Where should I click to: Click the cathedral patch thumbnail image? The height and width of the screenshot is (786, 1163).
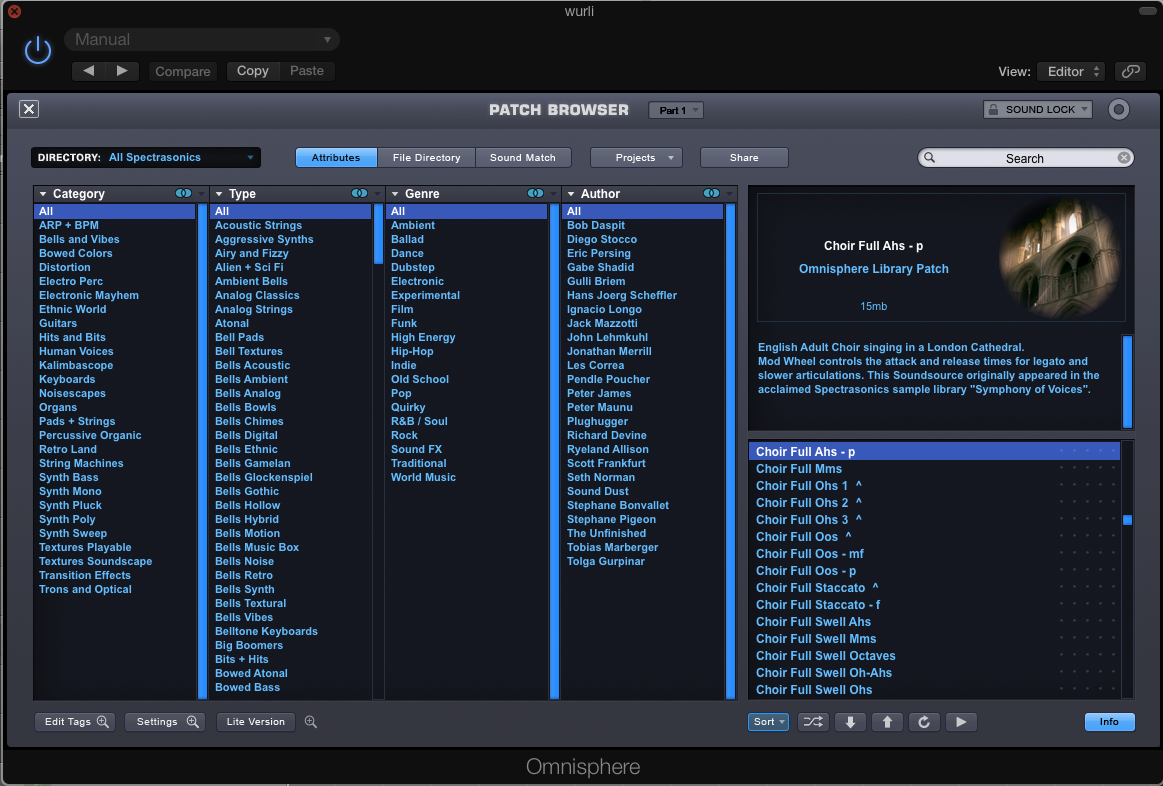(x=1059, y=257)
